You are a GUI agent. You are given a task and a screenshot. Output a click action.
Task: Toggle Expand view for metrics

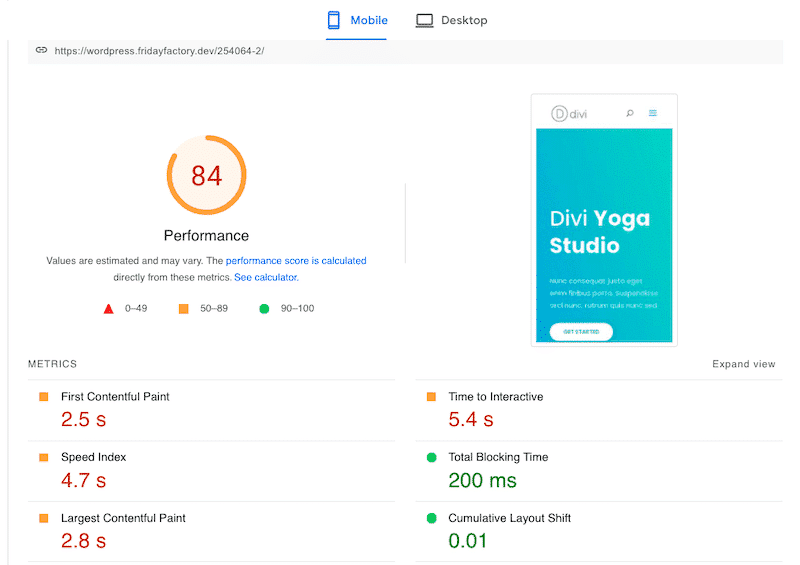[743, 364]
